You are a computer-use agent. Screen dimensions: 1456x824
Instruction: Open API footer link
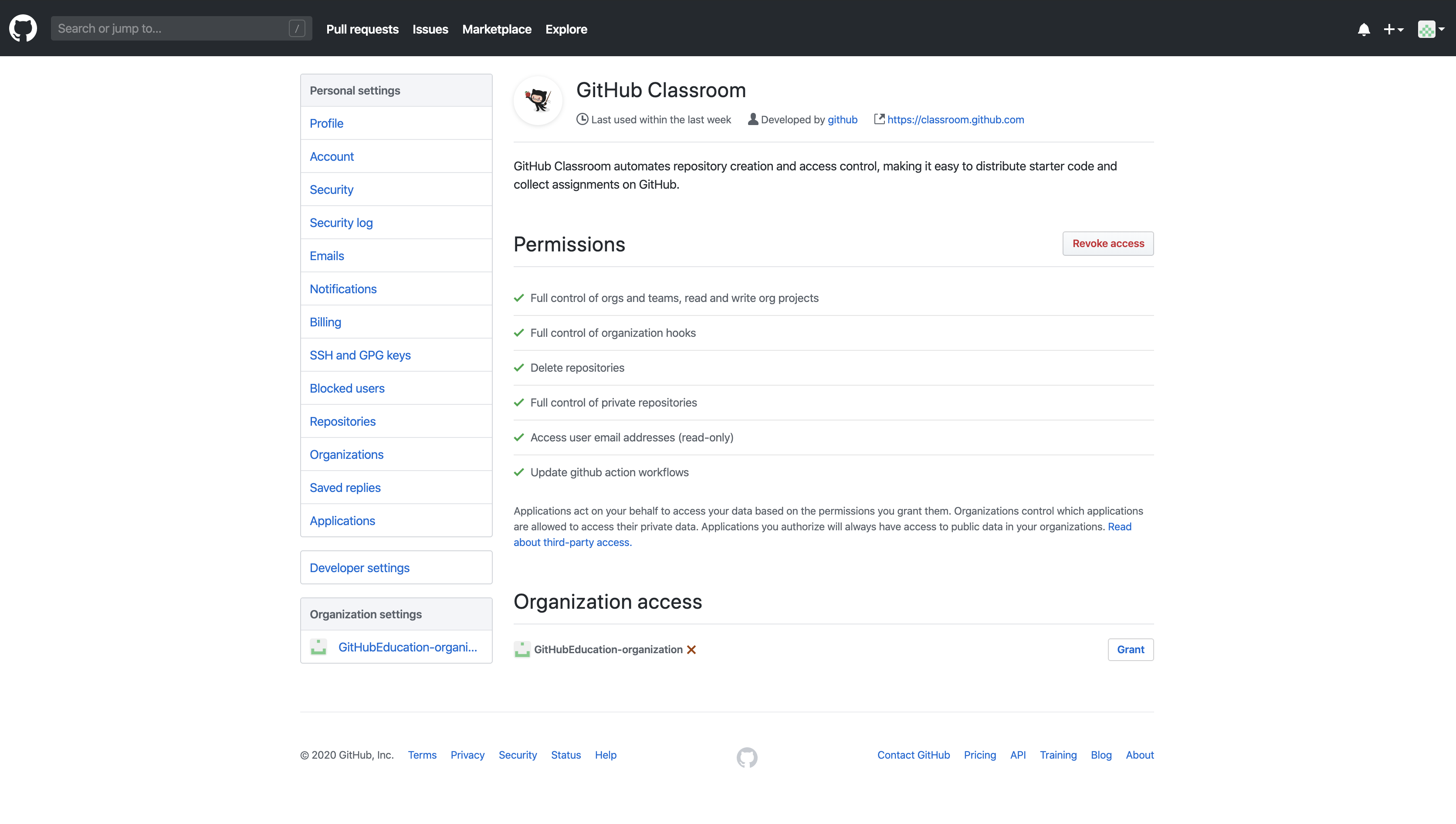(1018, 755)
